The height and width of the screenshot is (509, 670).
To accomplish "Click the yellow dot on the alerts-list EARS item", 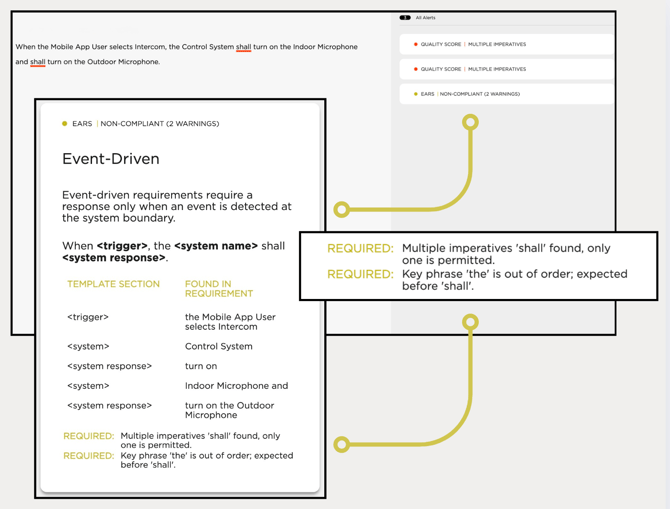I will 416,94.
